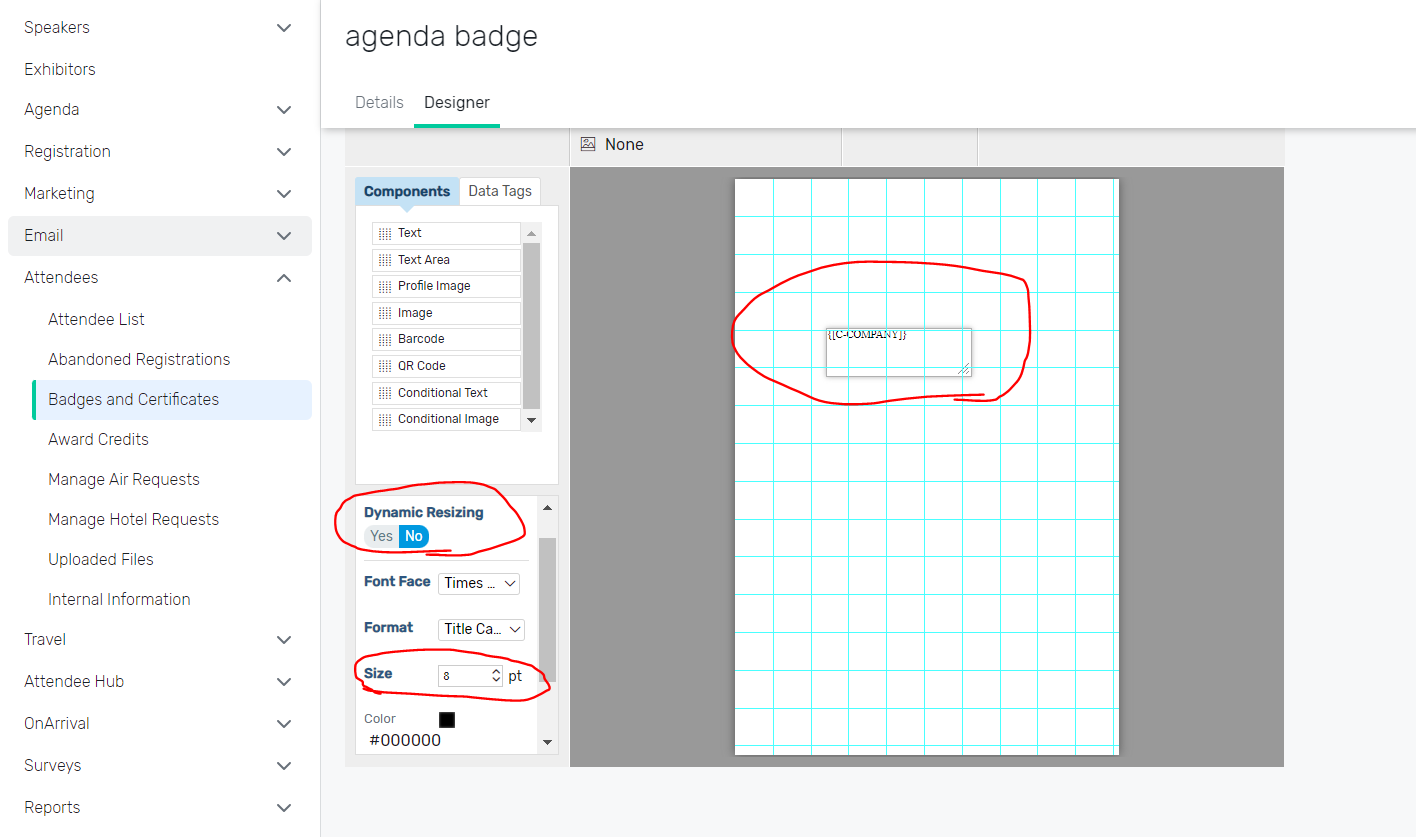Select the Components tab
1416x837 pixels.
point(407,191)
